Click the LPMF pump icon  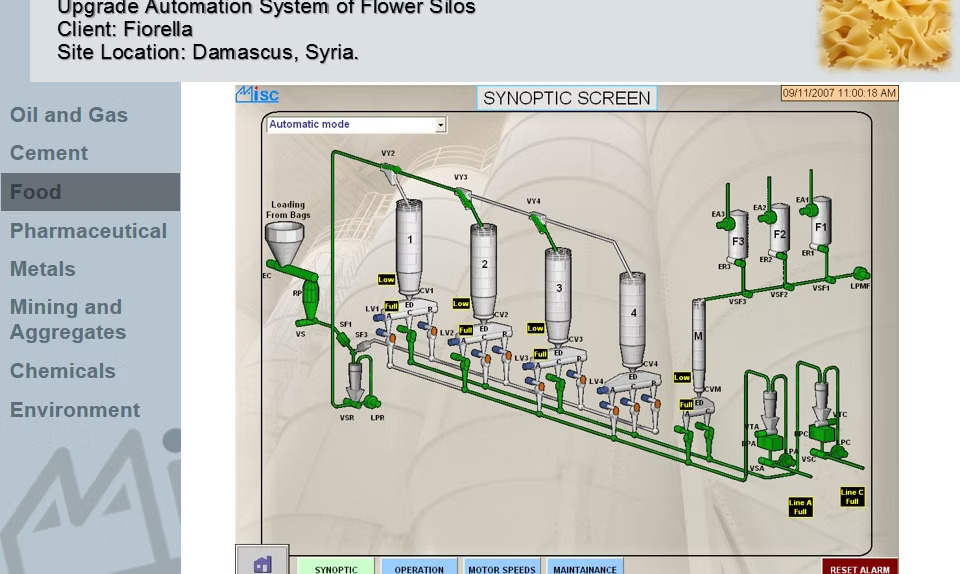coord(860,274)
